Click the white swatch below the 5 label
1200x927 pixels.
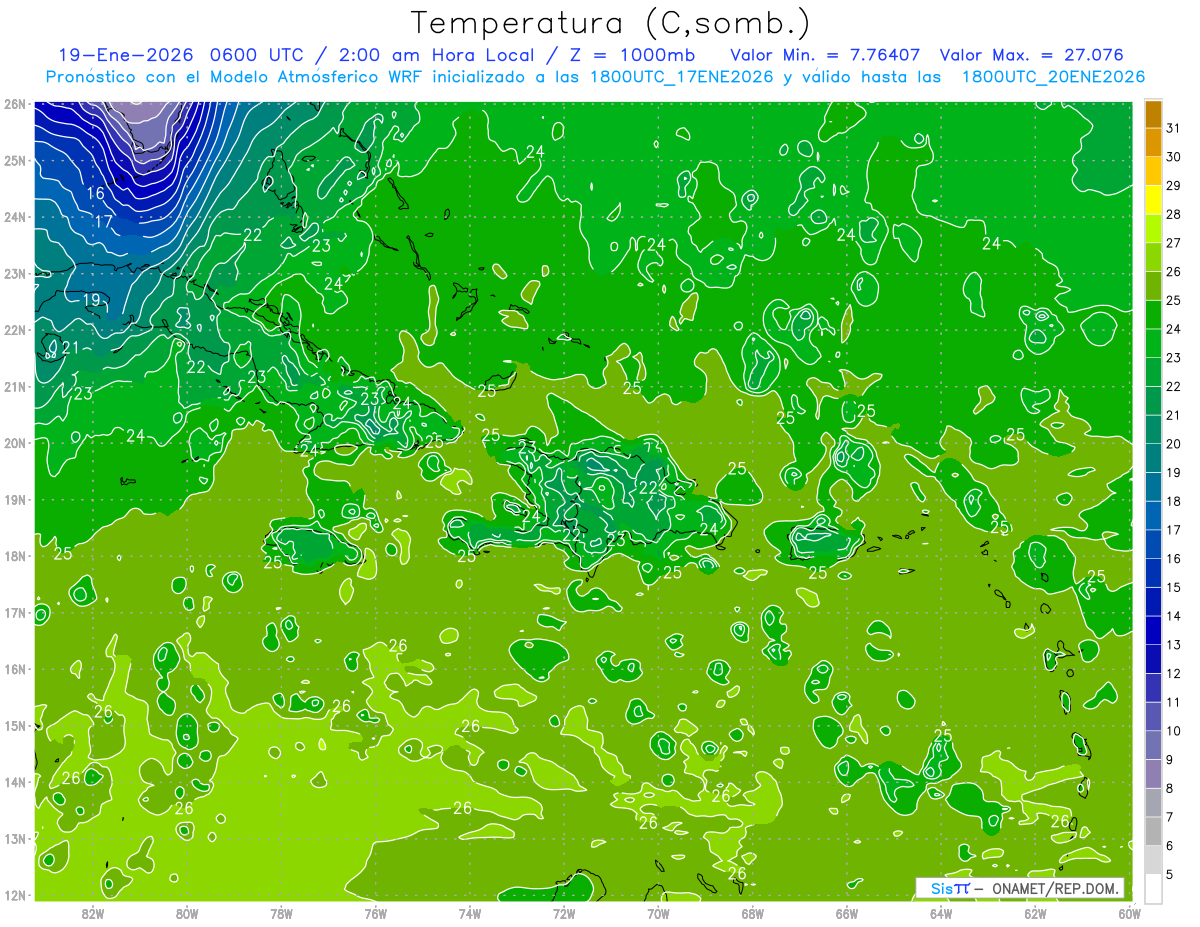(x=1153, y=888)
